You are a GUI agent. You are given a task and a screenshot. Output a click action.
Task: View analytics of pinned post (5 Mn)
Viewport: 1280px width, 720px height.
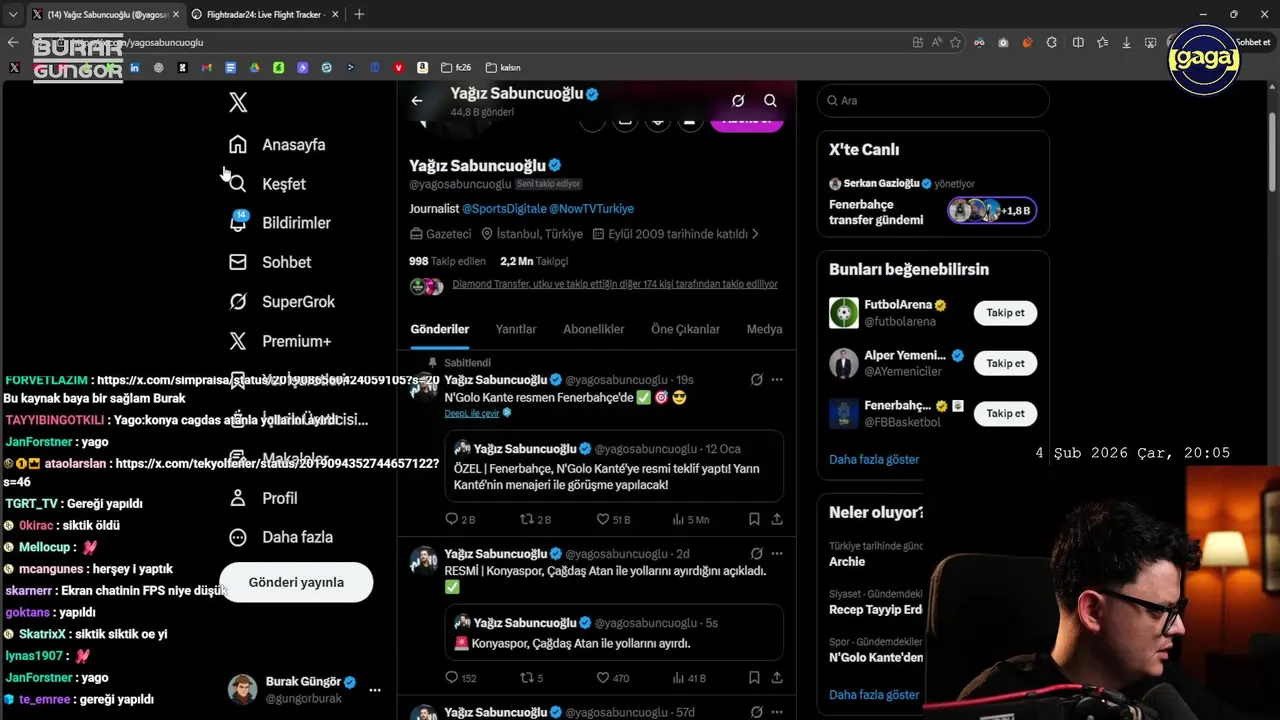click(x=691, y=520)
